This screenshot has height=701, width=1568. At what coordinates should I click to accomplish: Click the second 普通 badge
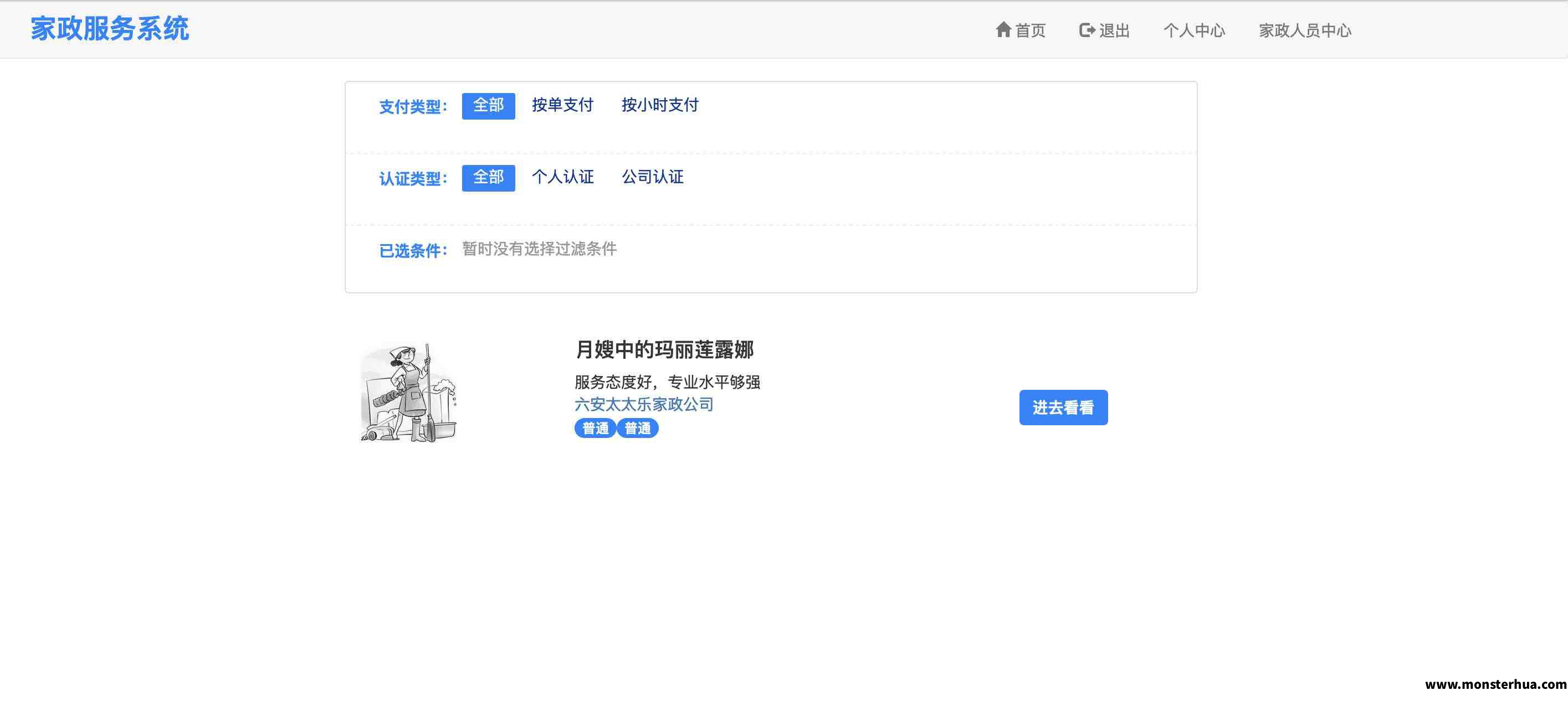click(x=637, y=429)
